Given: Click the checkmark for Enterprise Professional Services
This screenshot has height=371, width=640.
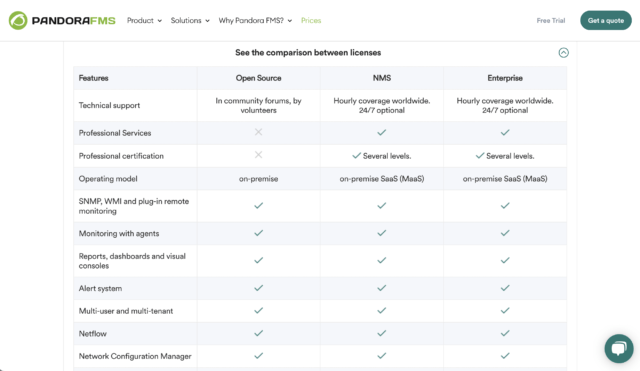Looking at the screenshot, I should pyautogui.click(x=505, y=132).
